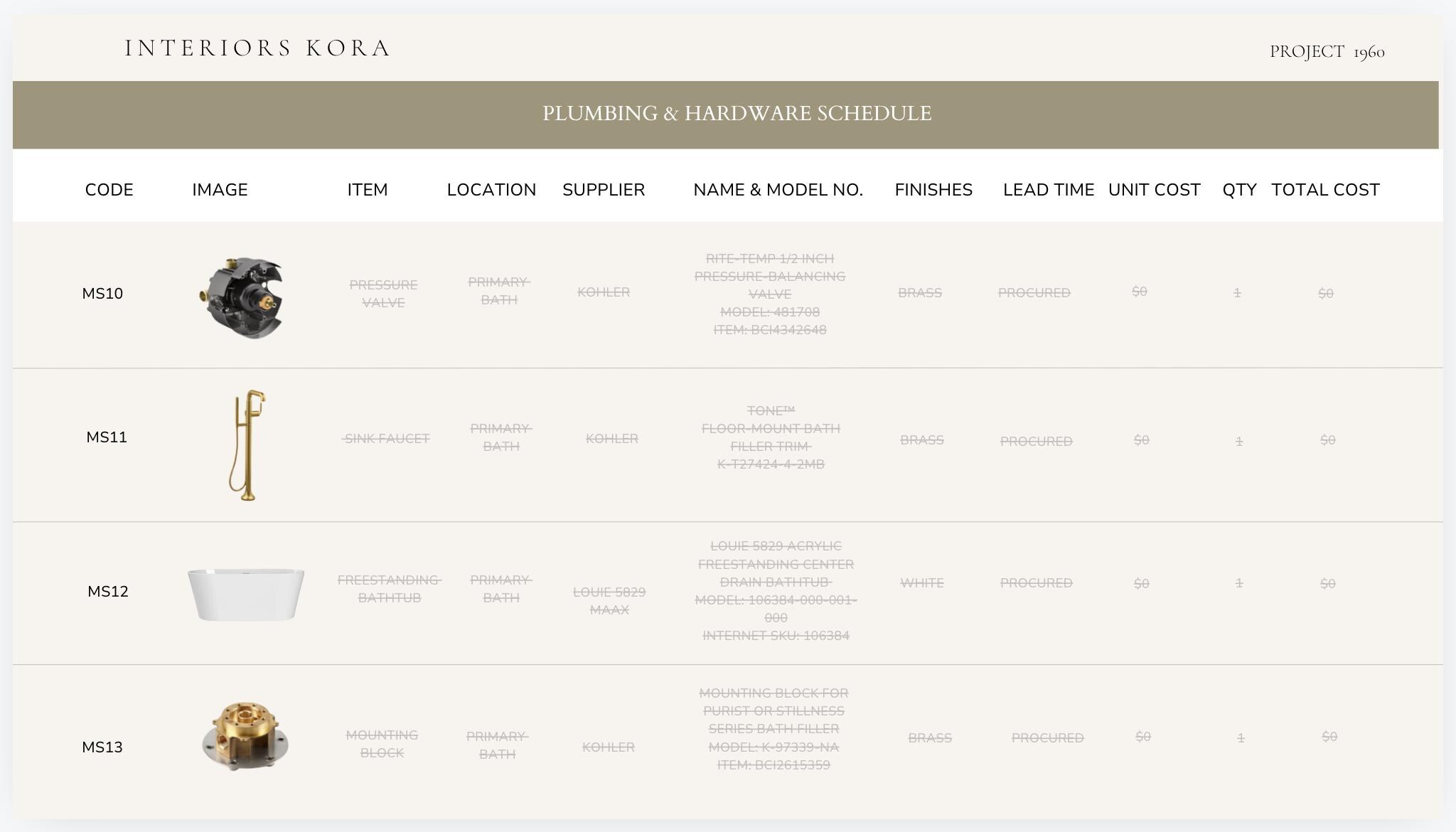Screen dimensions: 1456x832
Task: Click the white freestanding bathtub image
Action: [246, 594]
